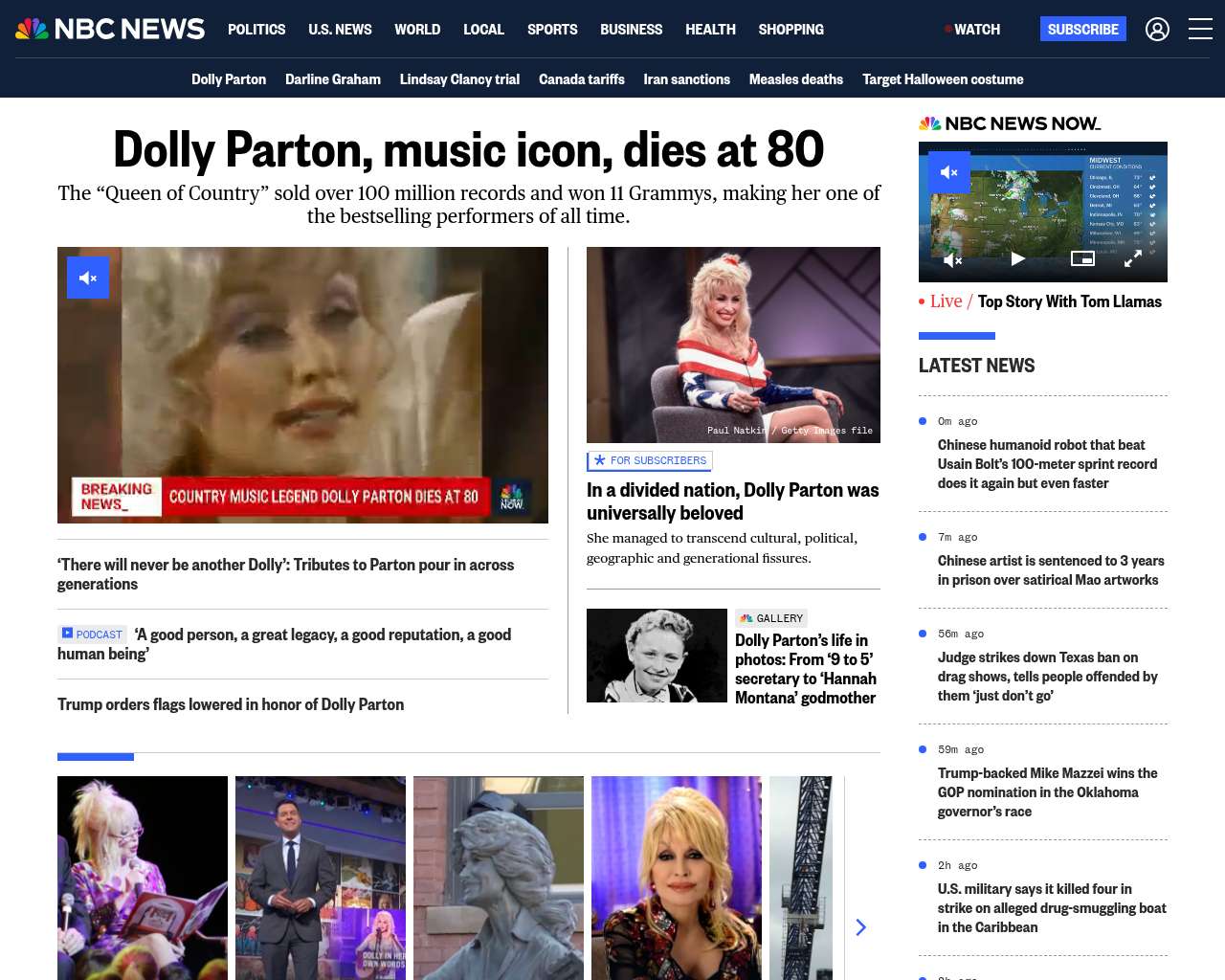
Task: Unmute the Dolly Parton breaking news video
Action: [88, 278]
